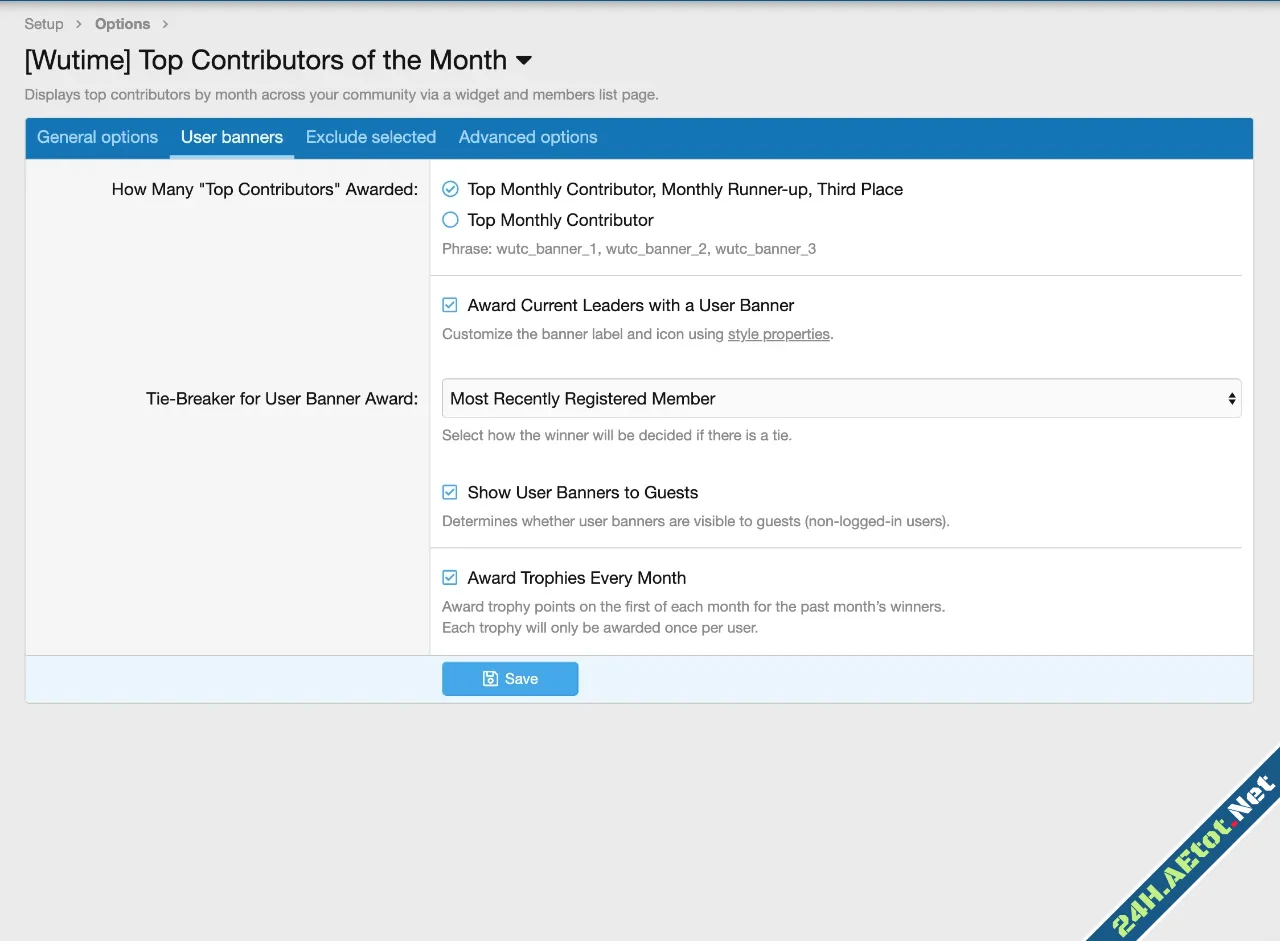Click the chevron between Setup and Options
Screen dimensions: 1280x941
[x=77, y=23]
